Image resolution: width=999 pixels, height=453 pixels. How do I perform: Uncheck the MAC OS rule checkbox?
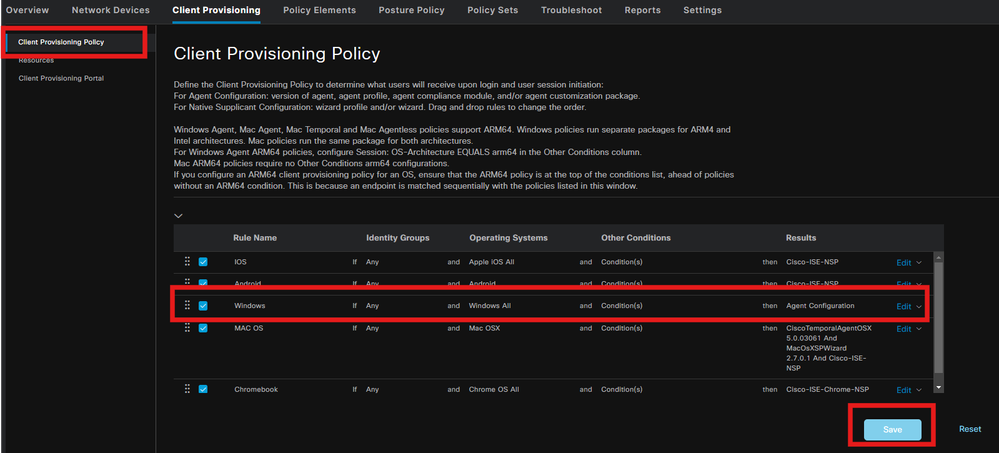203,328
